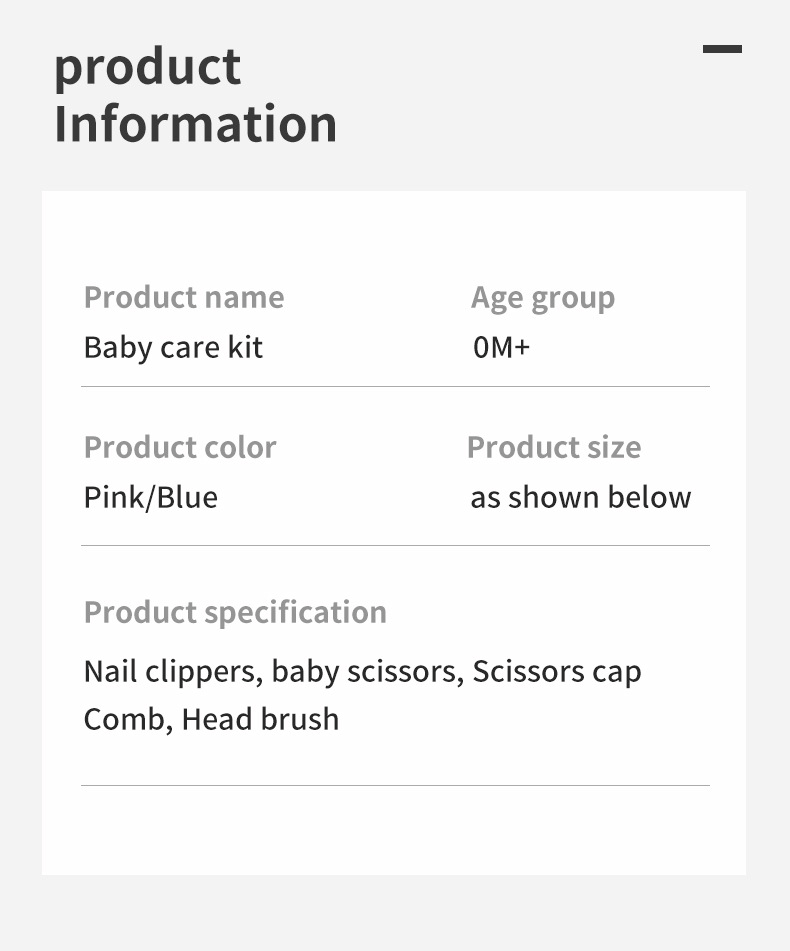The width and height of the screenshot is (790, 951).
Task: Click the 'Scissors cap' text
Action: [557, 671]
